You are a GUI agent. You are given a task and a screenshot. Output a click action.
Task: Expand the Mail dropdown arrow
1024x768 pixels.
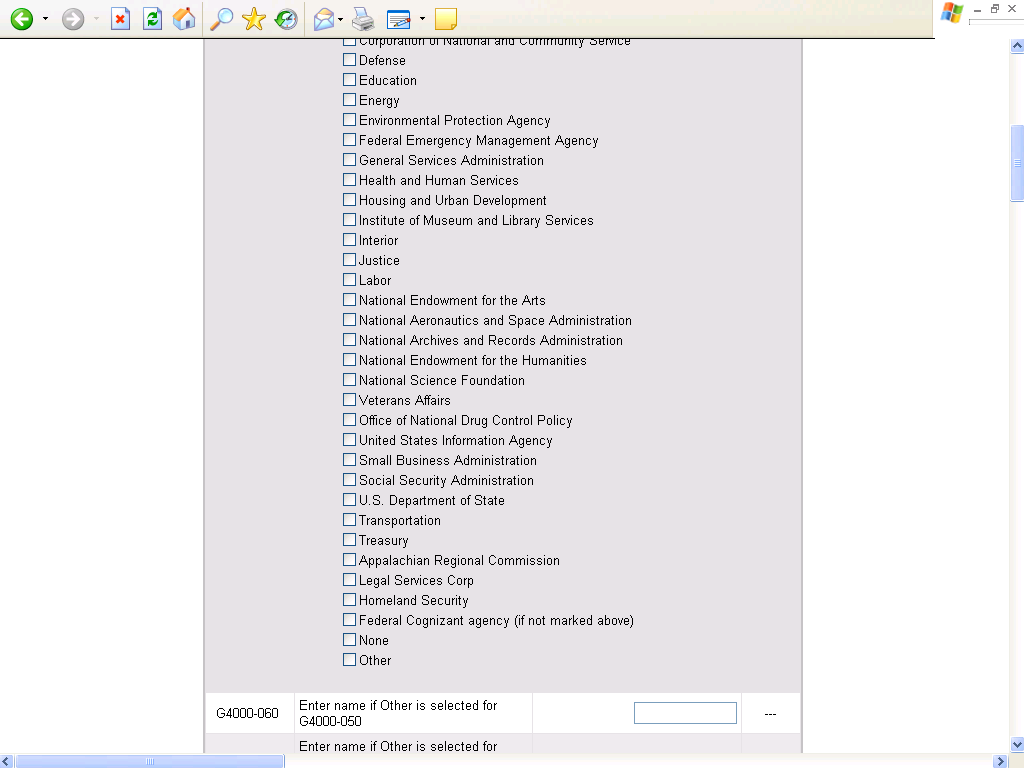point(340,19)
